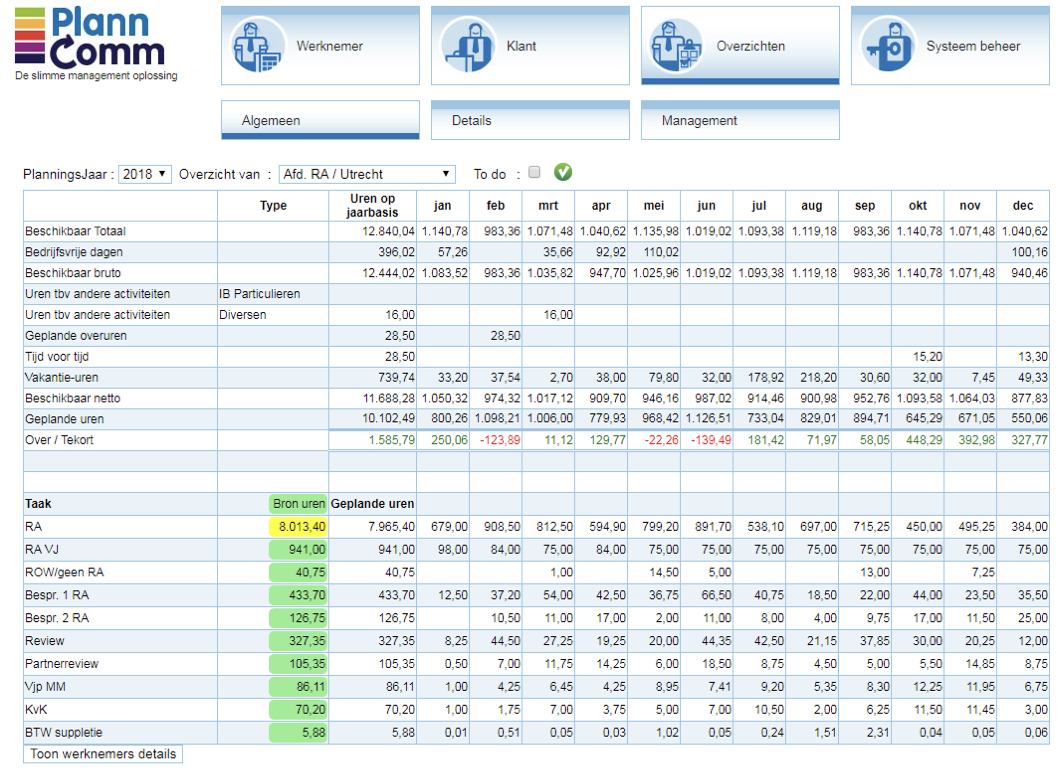The image size is (1064, 770).
Task: Click the Klant person icon
Action: point(468,46)
